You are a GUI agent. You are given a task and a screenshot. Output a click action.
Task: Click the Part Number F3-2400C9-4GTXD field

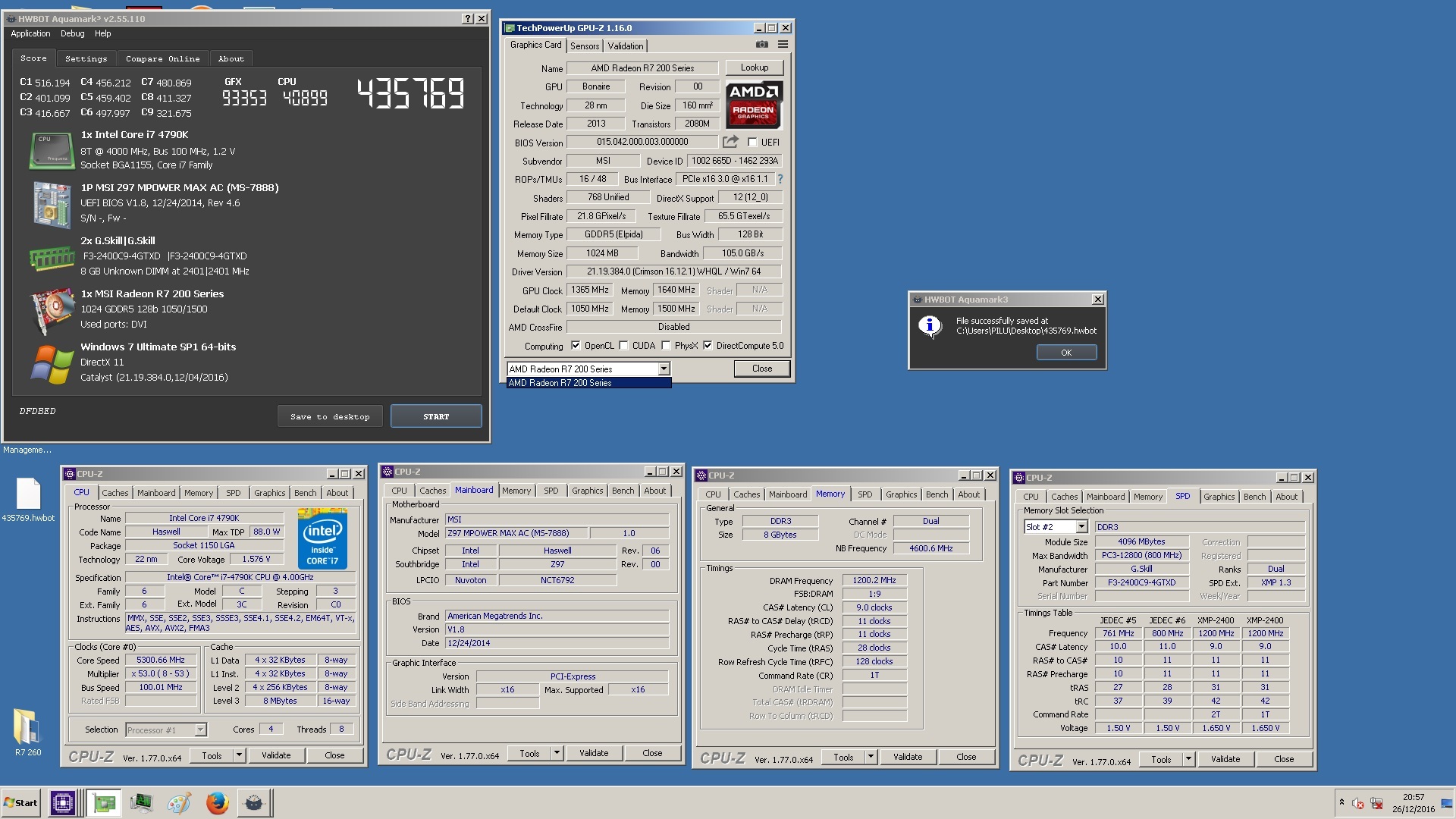(1141, 583)
